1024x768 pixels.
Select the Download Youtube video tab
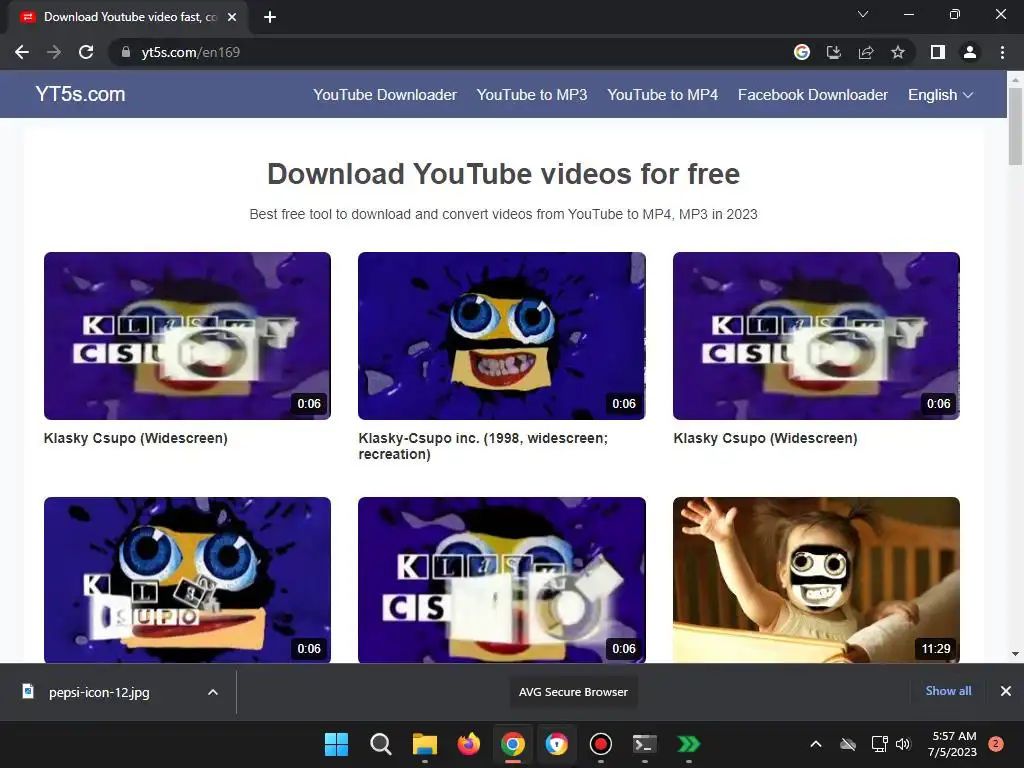[128, 17]
